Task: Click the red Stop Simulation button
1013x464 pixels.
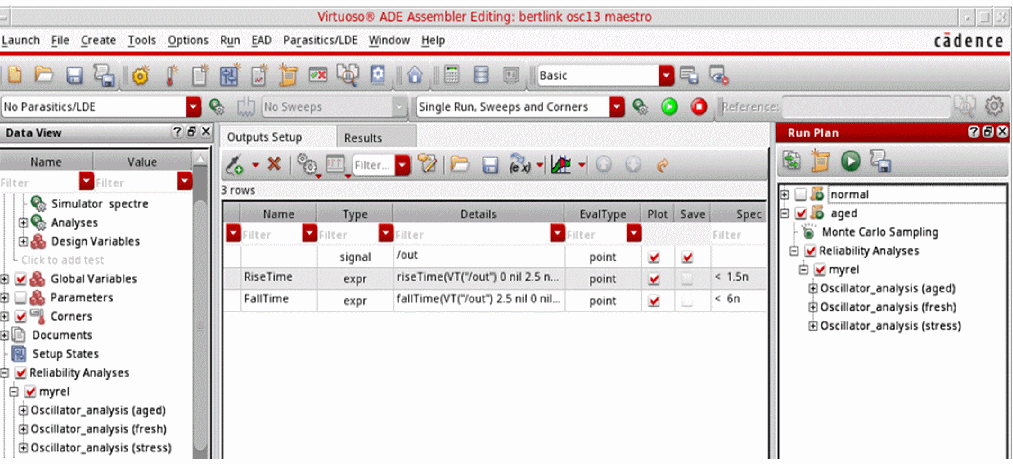Action: coord(698,107)
